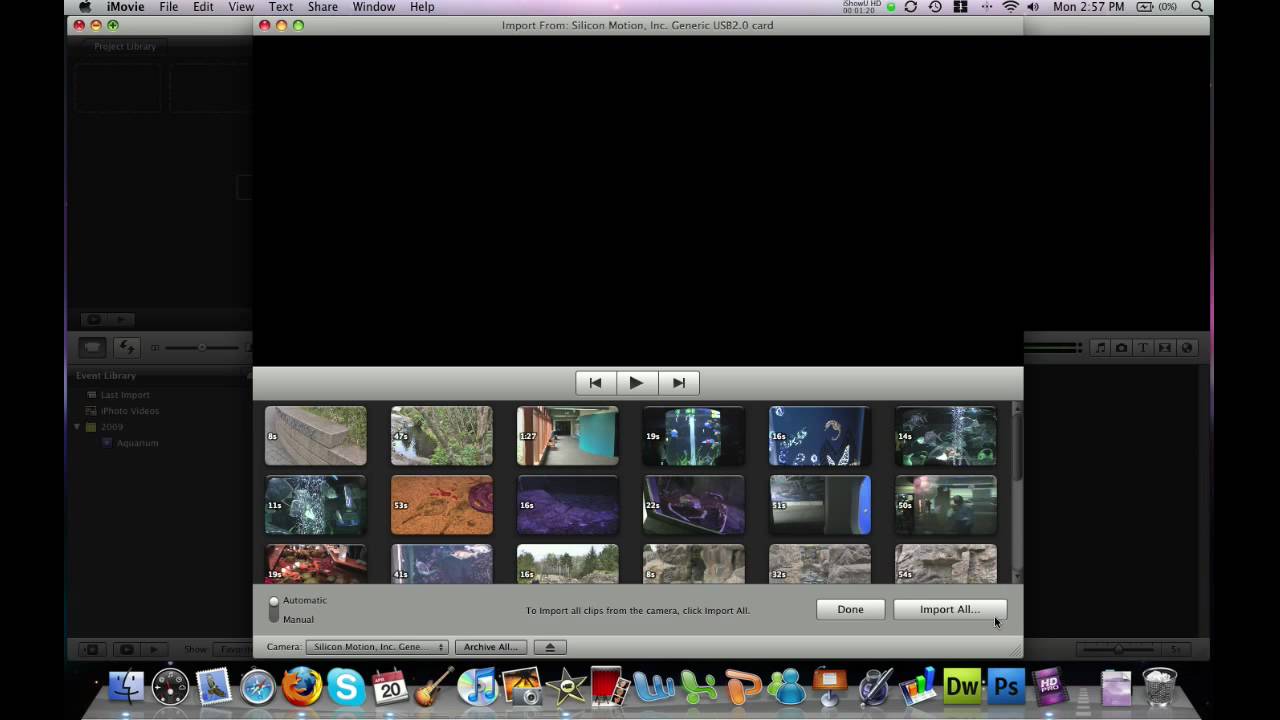Image resolution: width=1280 pixels, height=720 pixels.
Task: Select the 51s clip thumbnail
Action: point(820,505)
